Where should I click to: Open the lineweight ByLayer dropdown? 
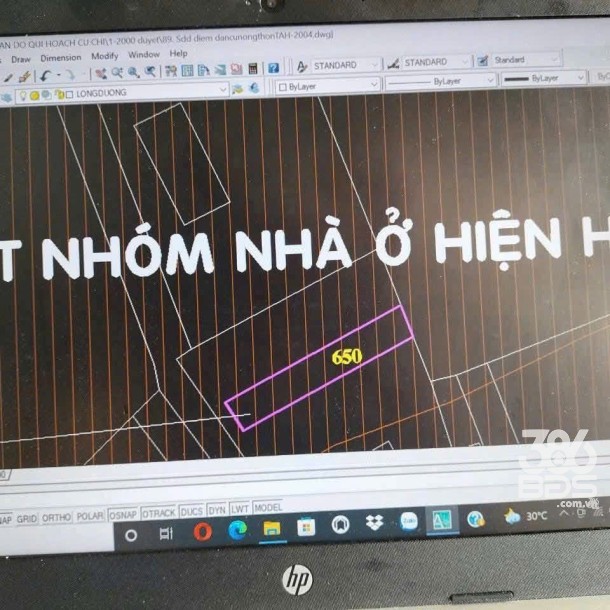581,77
